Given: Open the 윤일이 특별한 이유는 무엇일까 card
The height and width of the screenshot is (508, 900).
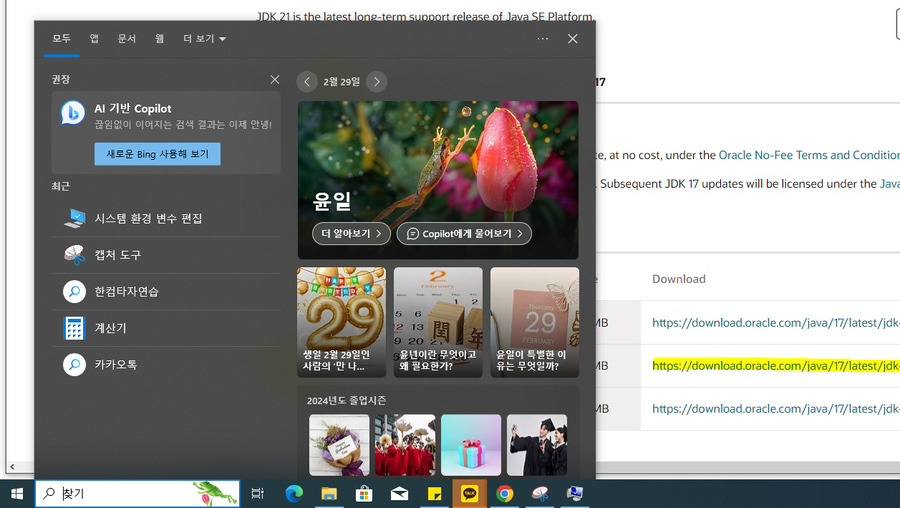Looking at the screenshot, I should pyautogui.click(x=534, y=322).
